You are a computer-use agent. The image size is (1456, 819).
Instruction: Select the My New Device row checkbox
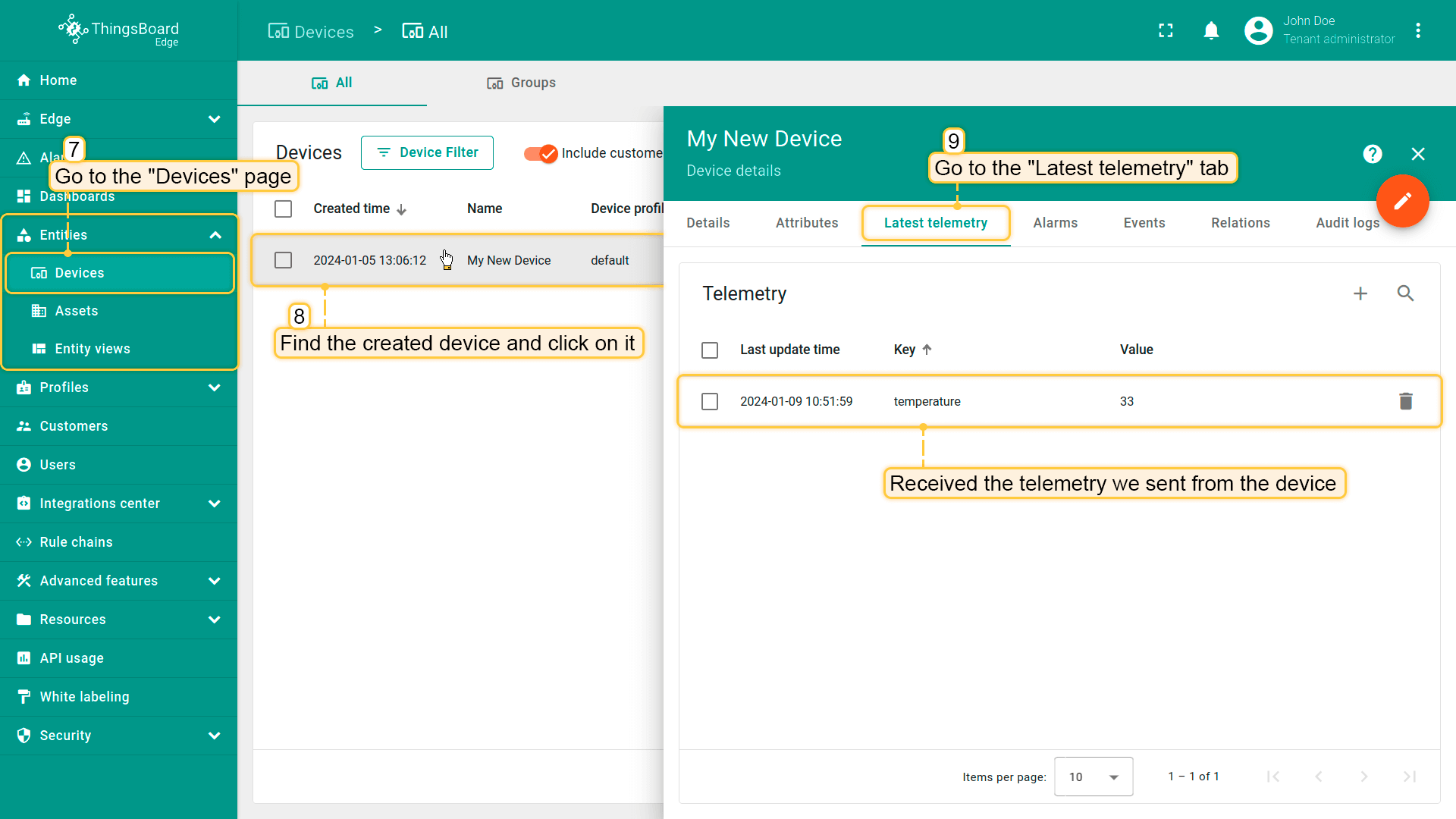(x=283, y=260)
